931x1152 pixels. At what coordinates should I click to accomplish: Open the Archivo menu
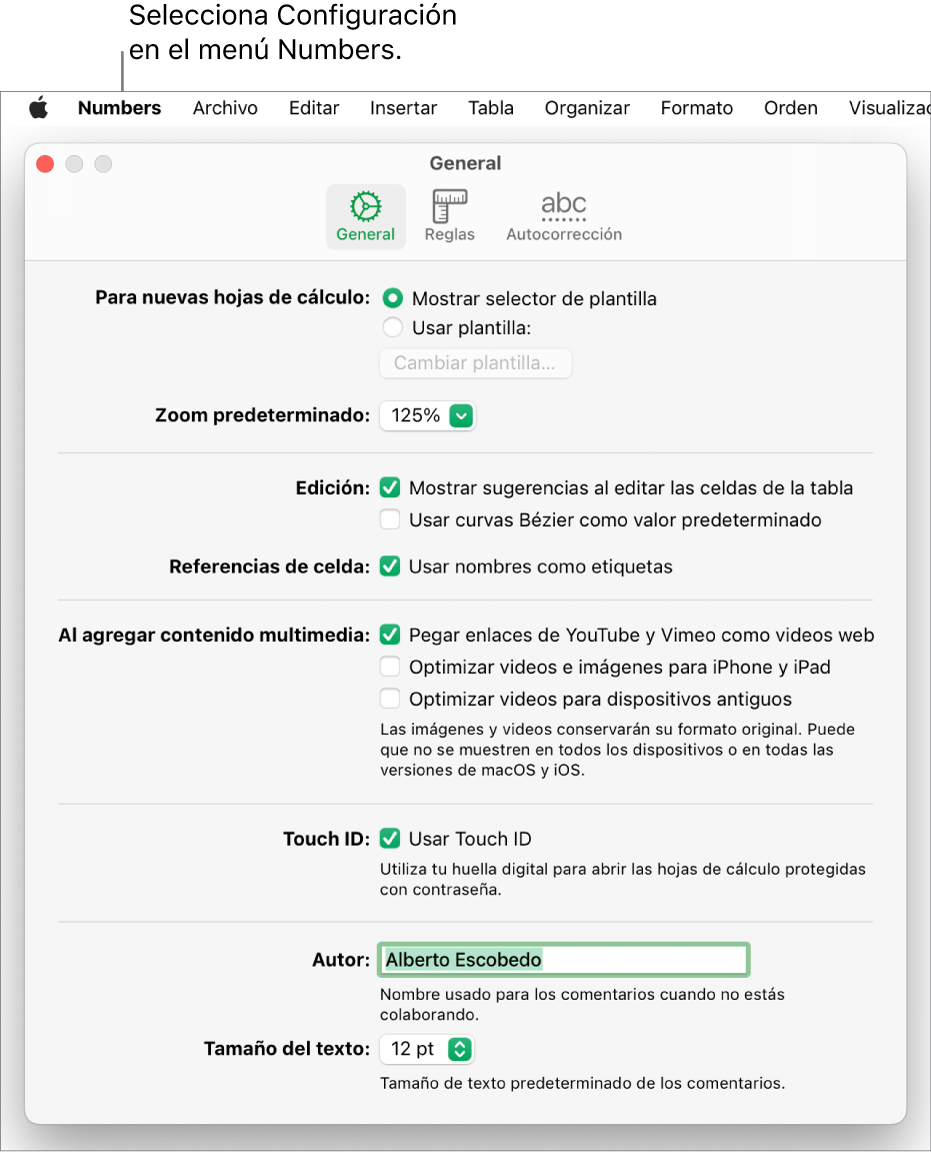pyautogui.click(x=225, y=108)
